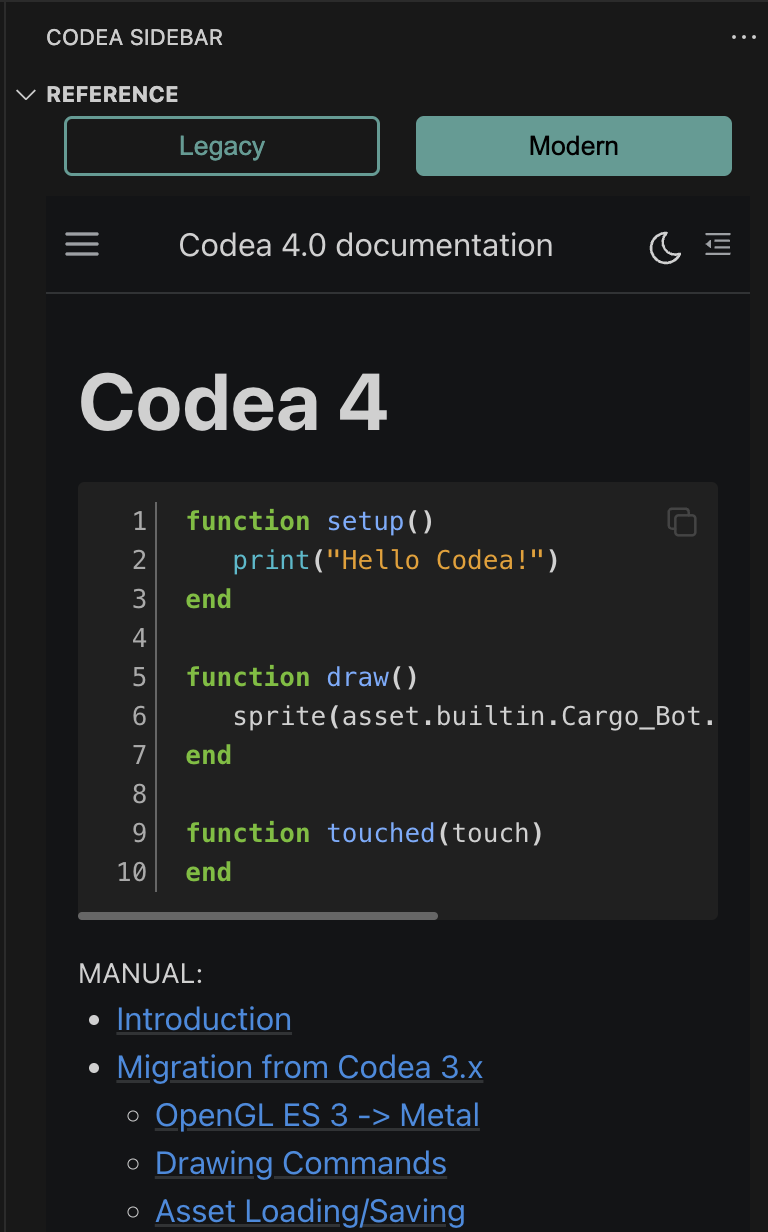Open the hamburger navigation menu icon
This screenshot has height=1232, width=768.
[x=82, y=245]
